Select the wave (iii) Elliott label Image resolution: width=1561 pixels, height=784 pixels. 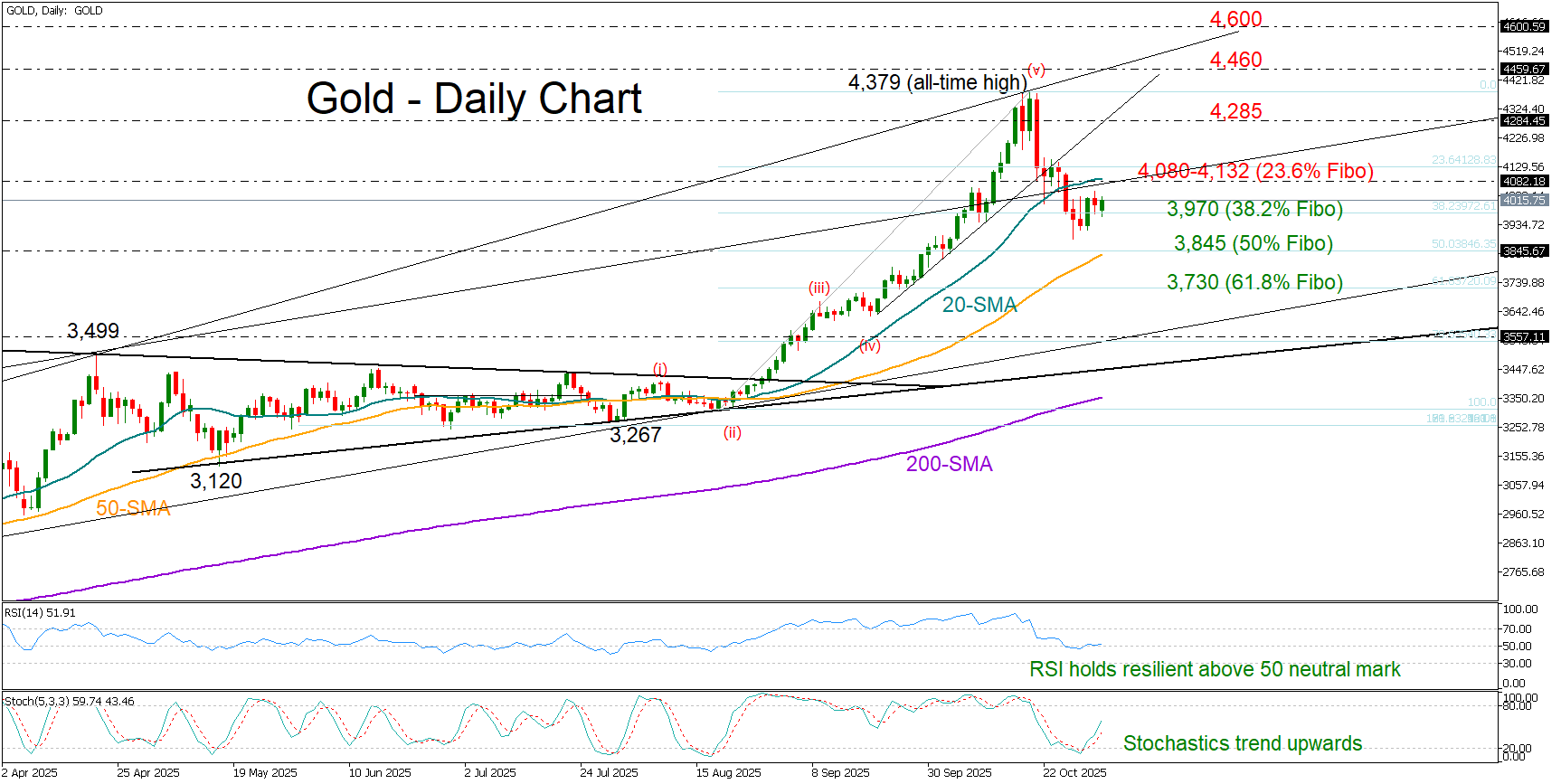pyautogui.click(x=818, y=288)
